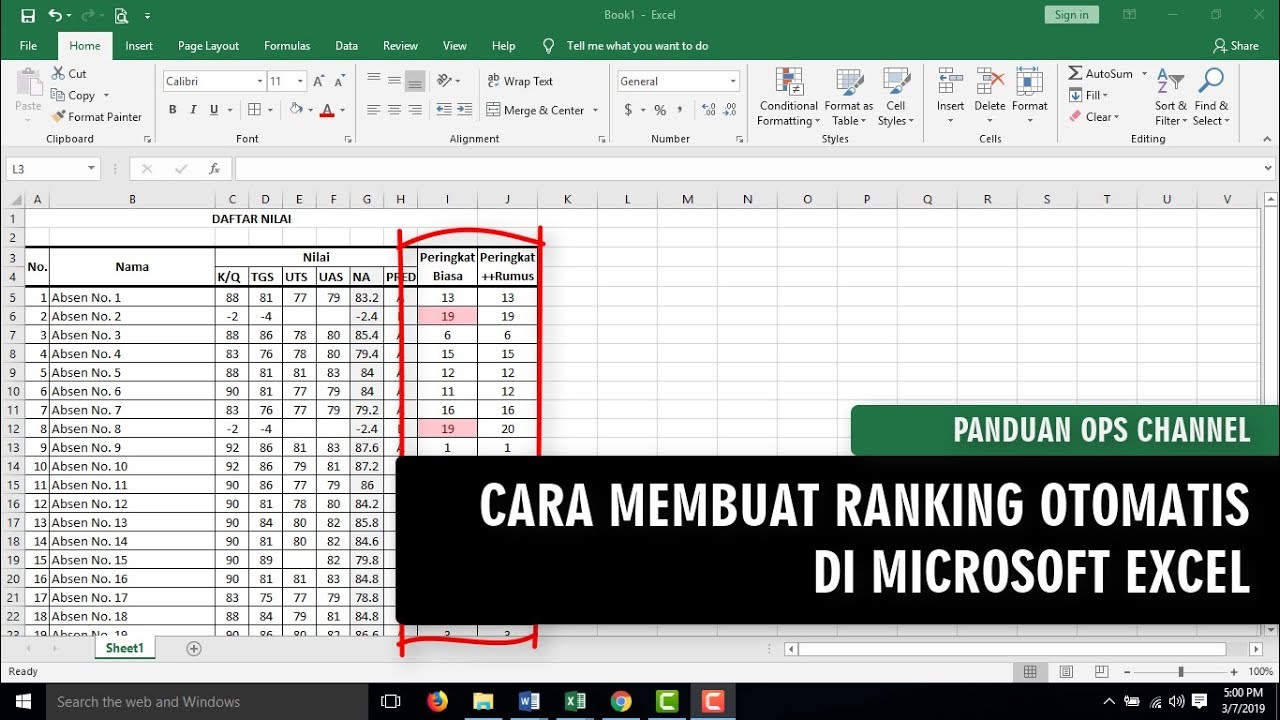Viewport: 1280px width, 720px height.
Task: Click Search the web and Windows box
Action: pyautogui.click(x=208, y=701)
